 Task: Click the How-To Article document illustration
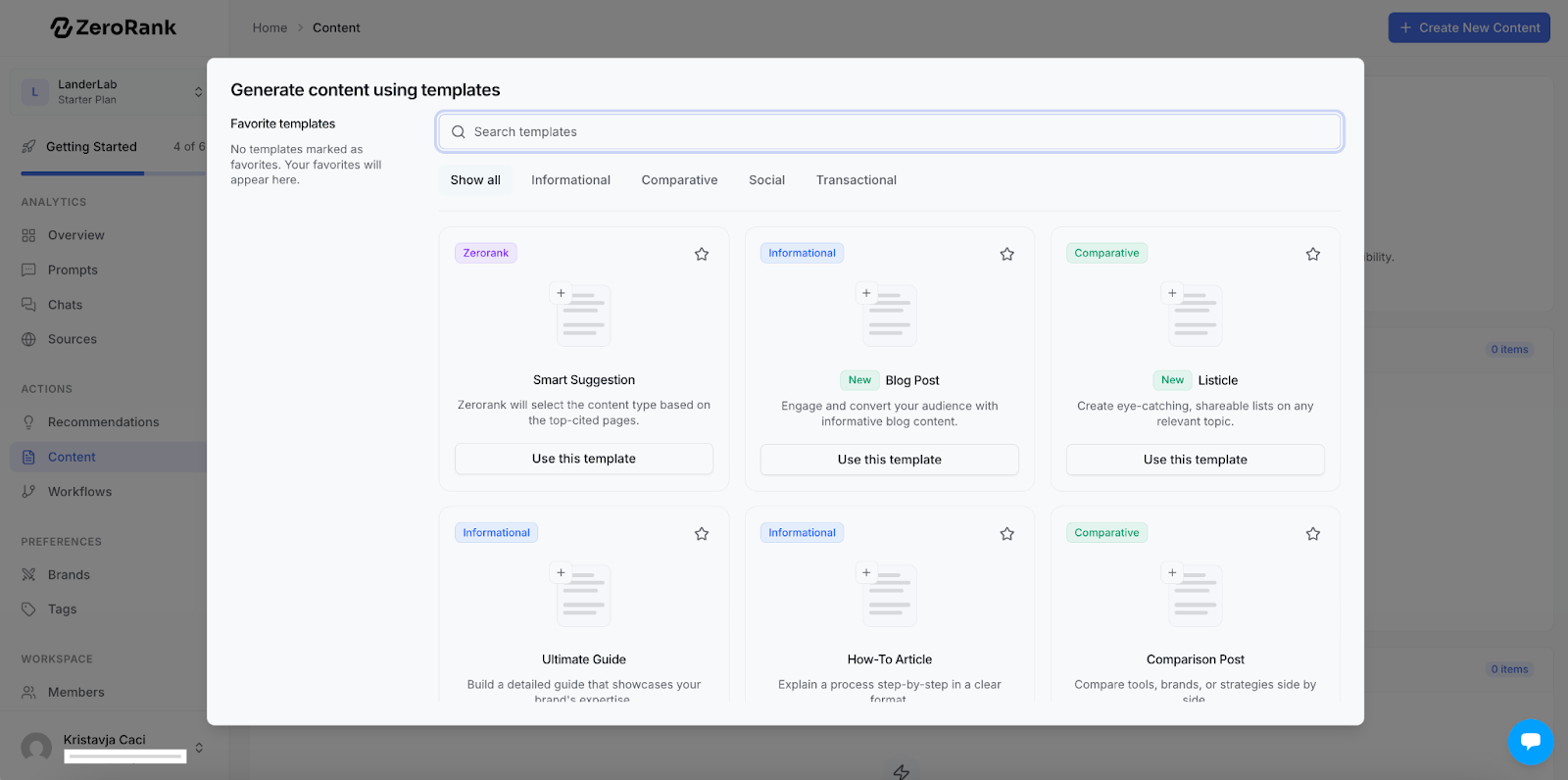click(x=889, y=595)
